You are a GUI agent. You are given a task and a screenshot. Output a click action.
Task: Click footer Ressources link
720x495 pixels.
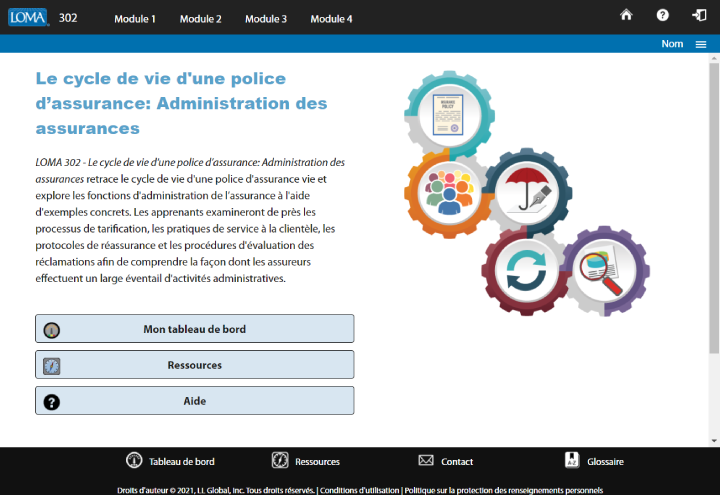pos(317,461)
